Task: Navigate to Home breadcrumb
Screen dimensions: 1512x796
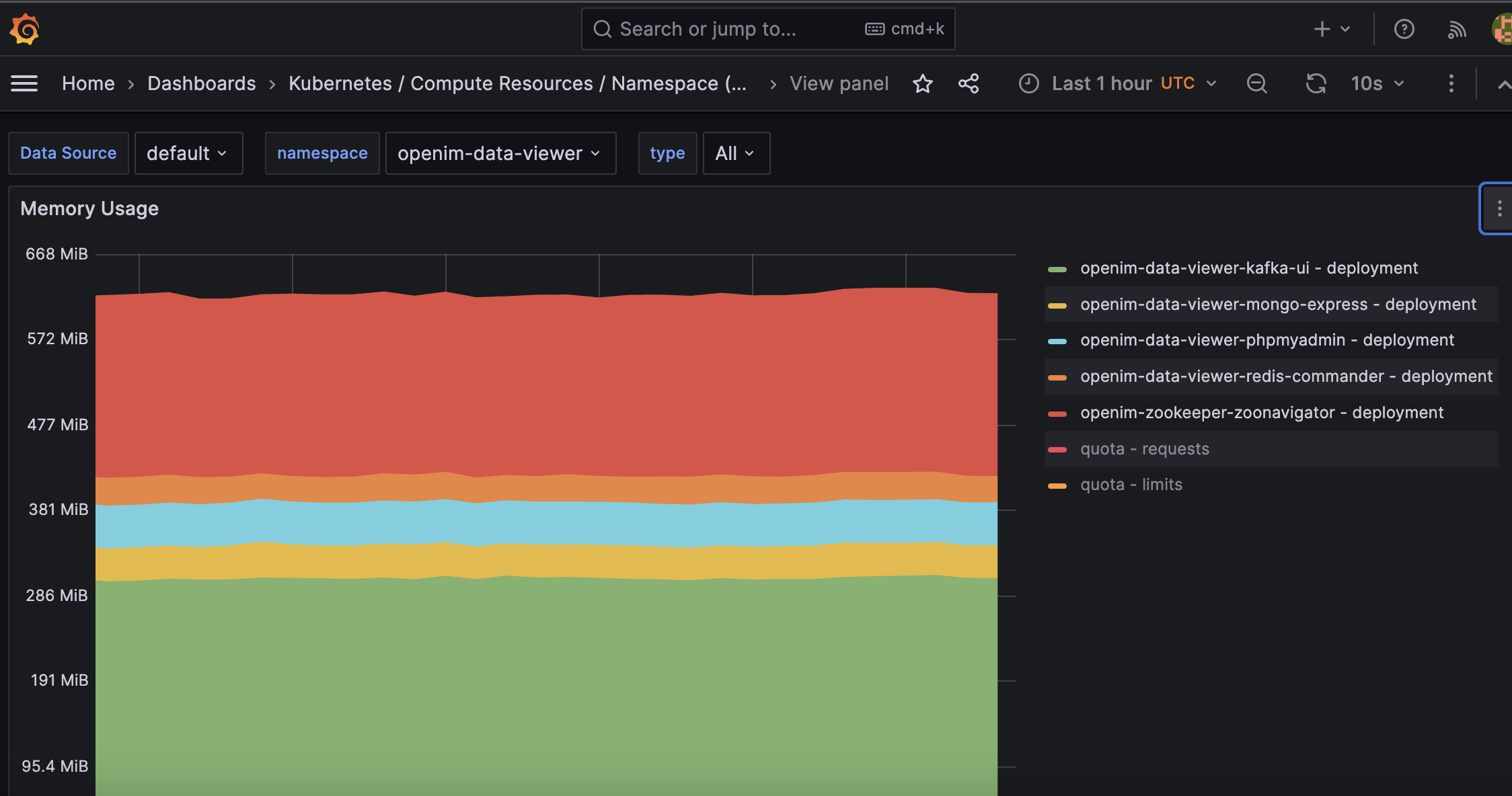Action: [88, 83]
